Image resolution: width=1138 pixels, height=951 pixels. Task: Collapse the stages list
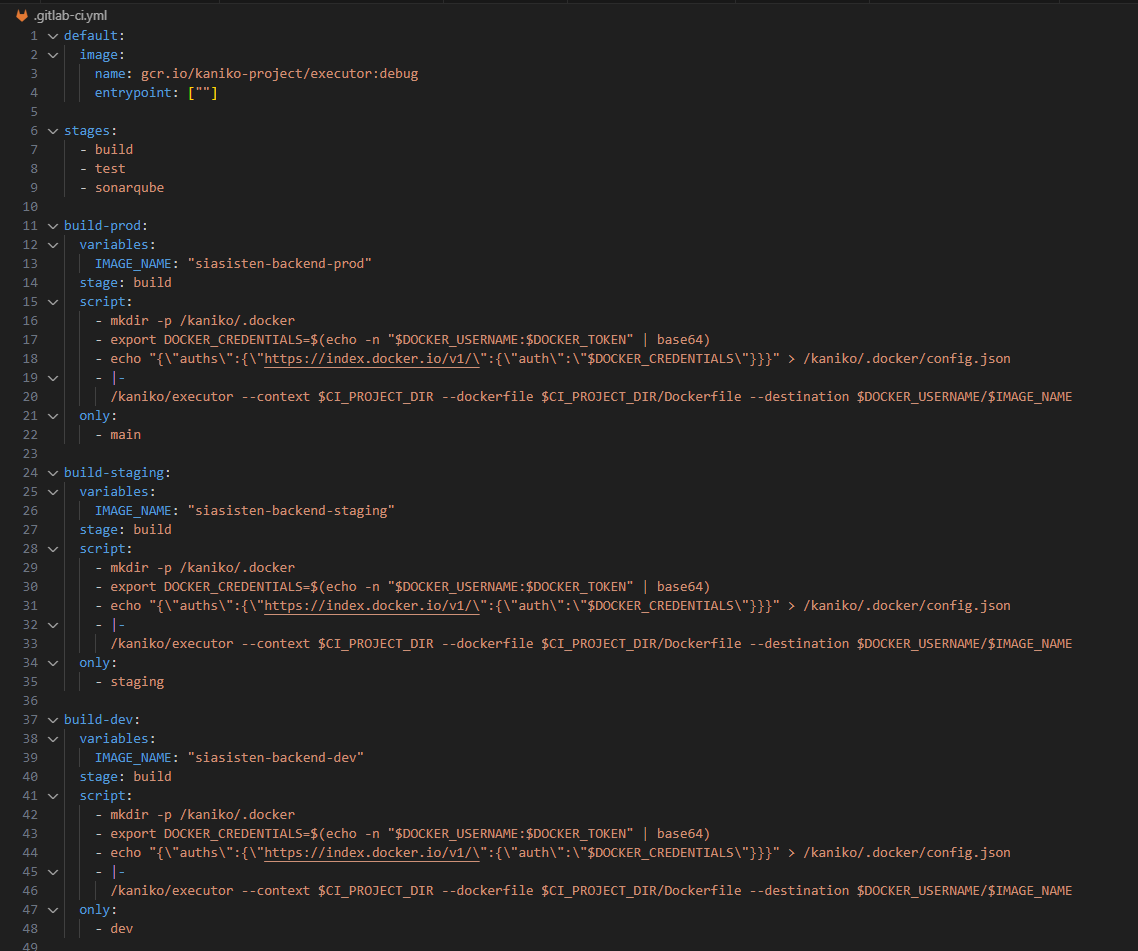pos(52,130)
